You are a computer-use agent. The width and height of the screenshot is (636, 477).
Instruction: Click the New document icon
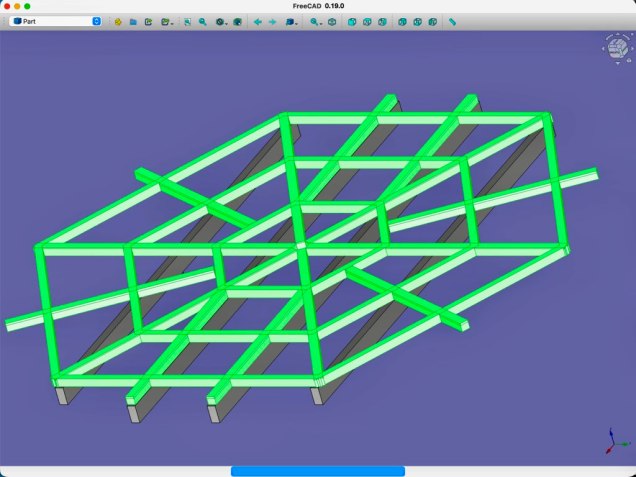click(118, 21)
